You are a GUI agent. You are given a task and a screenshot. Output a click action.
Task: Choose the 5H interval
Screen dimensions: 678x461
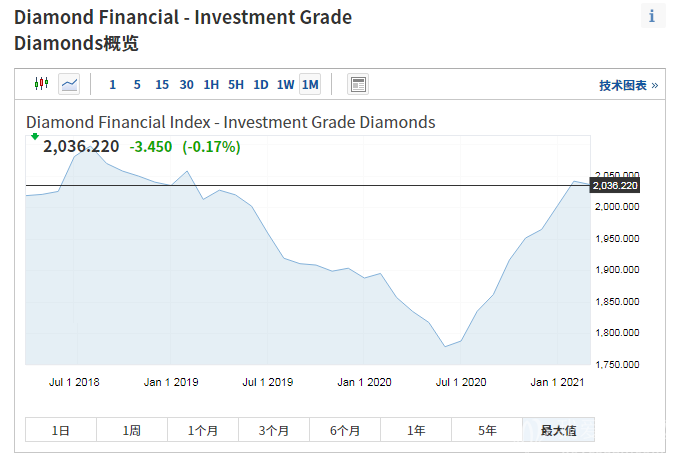point(236,85)
